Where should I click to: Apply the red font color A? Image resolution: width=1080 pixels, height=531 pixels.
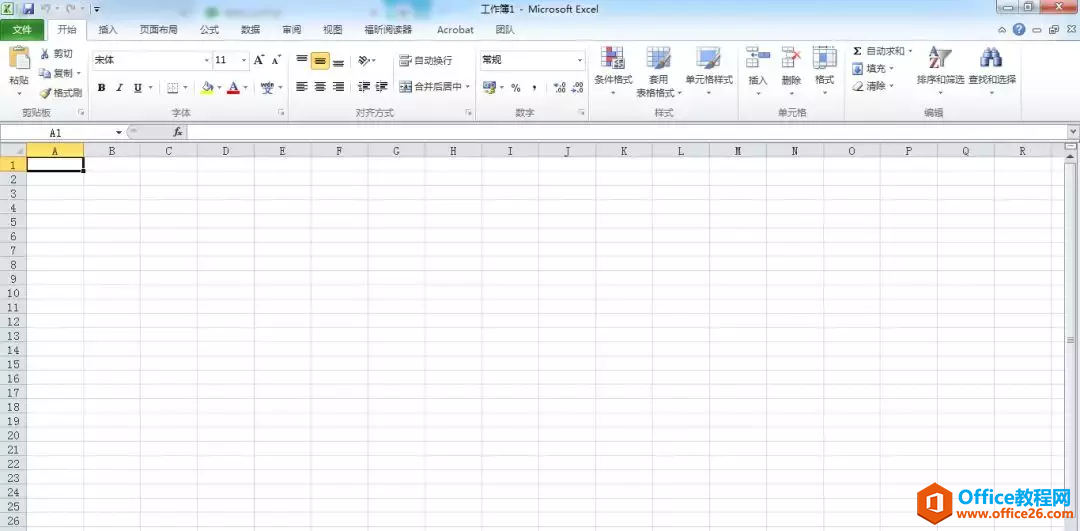coord(233,87)
